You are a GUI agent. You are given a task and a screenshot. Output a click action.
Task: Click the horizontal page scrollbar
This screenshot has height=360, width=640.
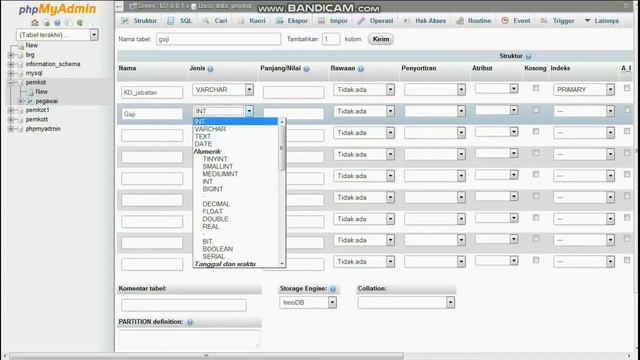click(206, 356)
